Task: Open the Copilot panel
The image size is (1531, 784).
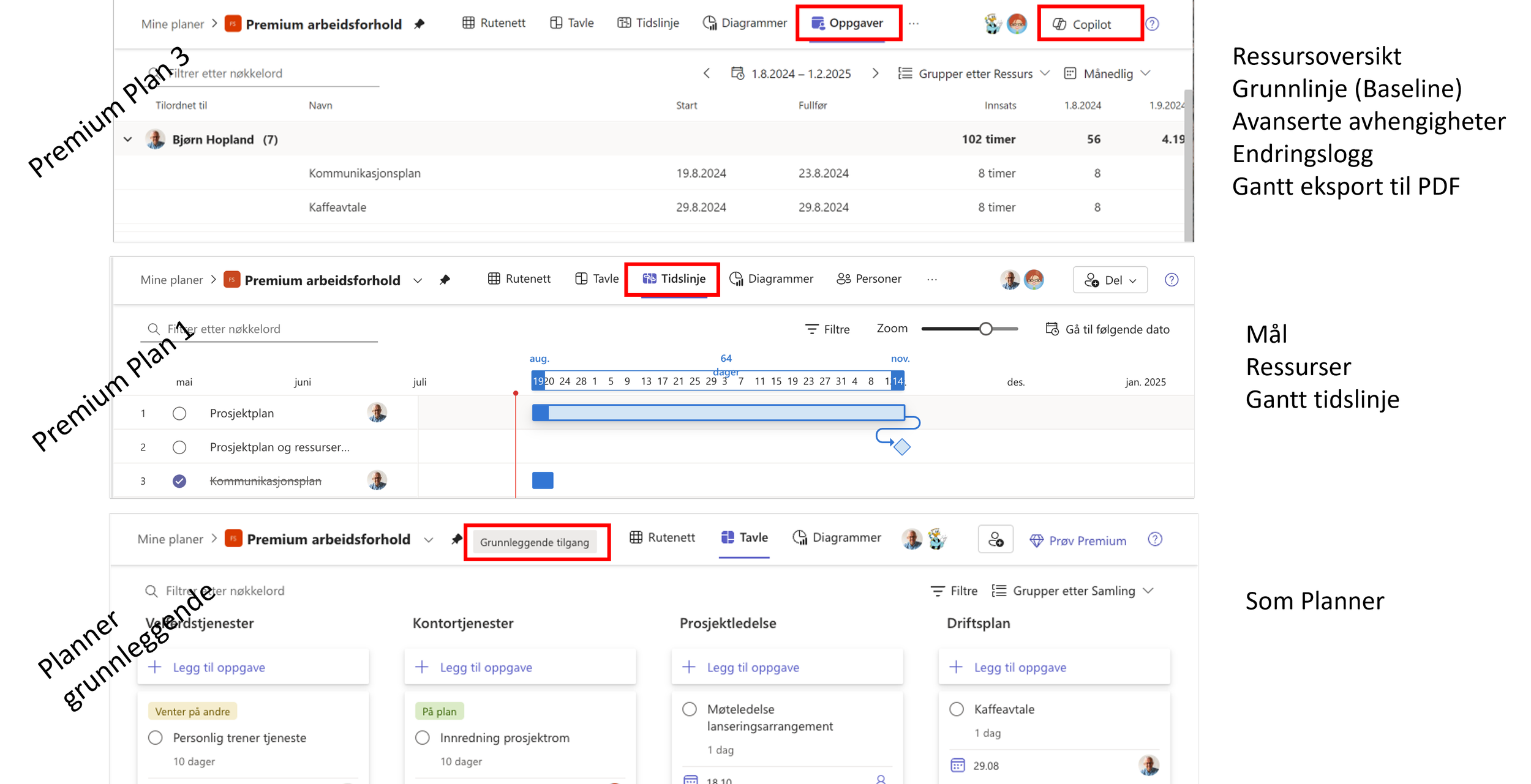Action: [1090, 24]
